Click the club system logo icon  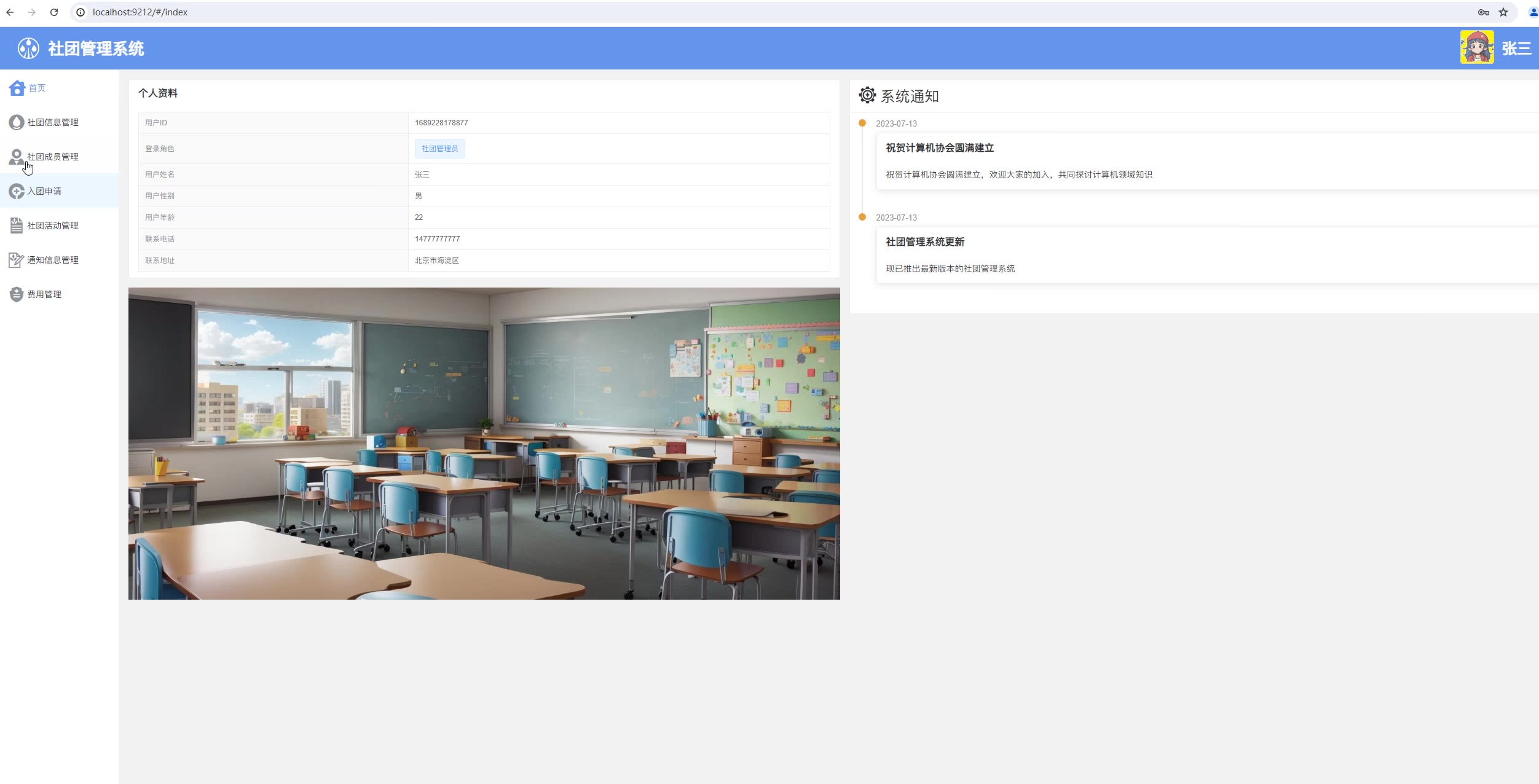tap(28, 48)
